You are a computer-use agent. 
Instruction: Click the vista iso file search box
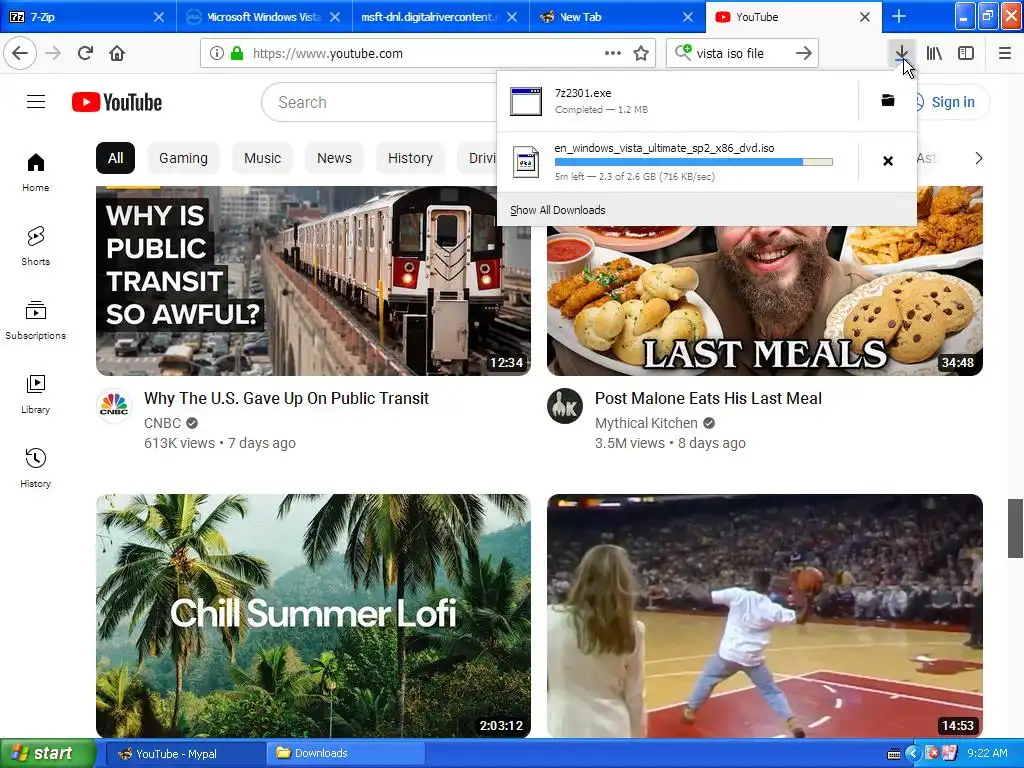tap(741, 54)
